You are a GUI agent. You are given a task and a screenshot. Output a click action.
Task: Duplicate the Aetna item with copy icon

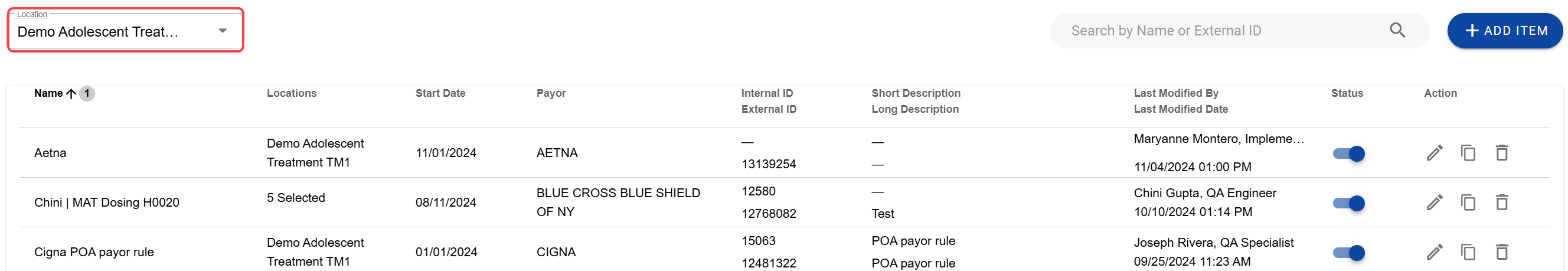[1468, 153]
